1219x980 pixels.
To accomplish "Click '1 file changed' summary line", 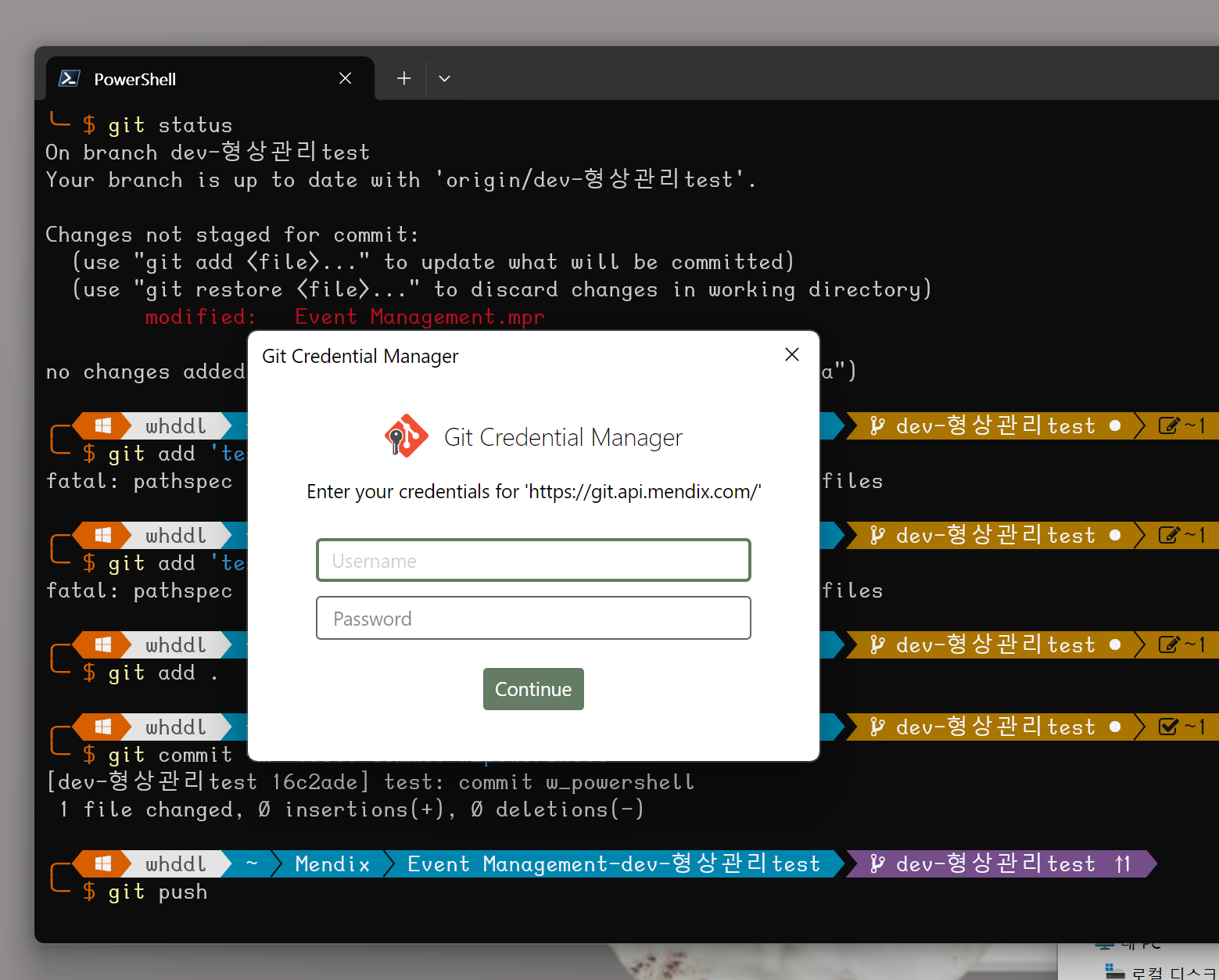I will pyautogui.click(x=352, y=809).
